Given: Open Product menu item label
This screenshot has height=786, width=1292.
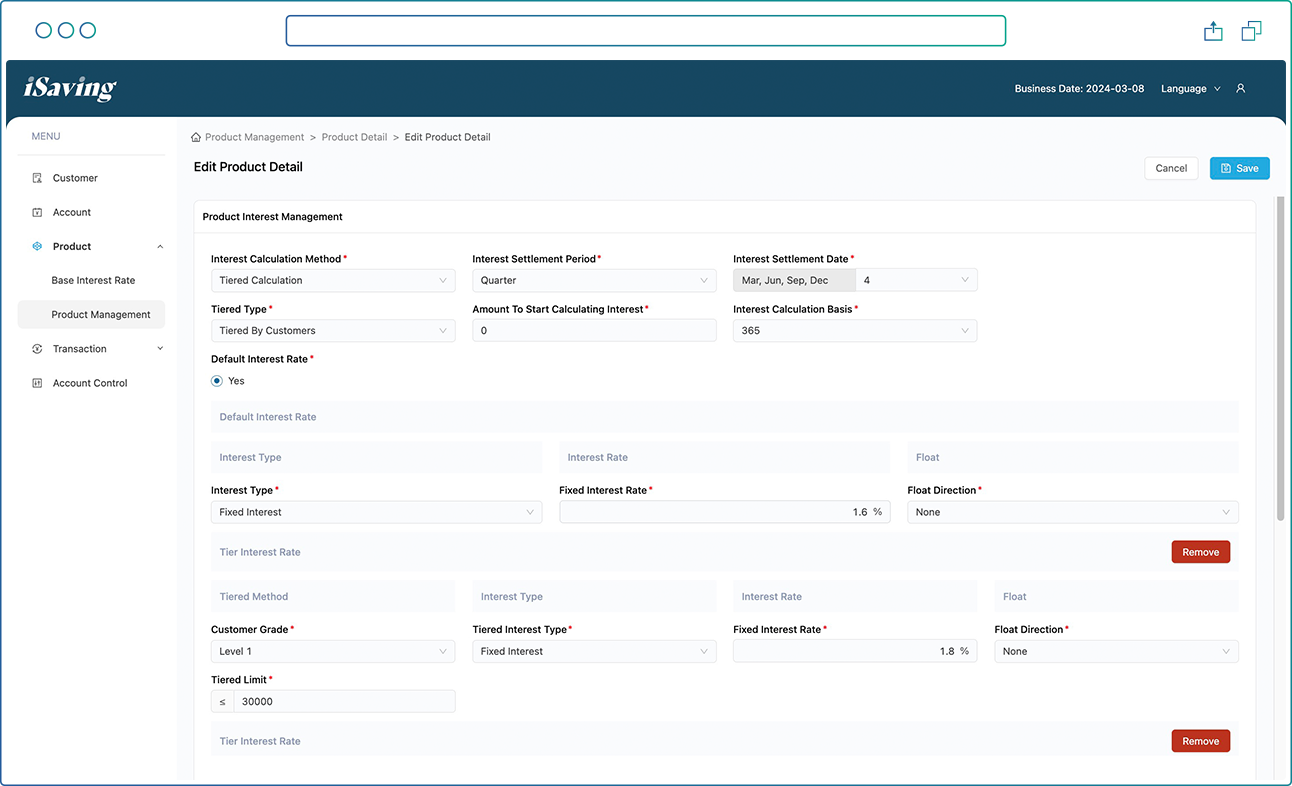Looking at the screenshot, I should pyautogui.click(x=72, y=246).
